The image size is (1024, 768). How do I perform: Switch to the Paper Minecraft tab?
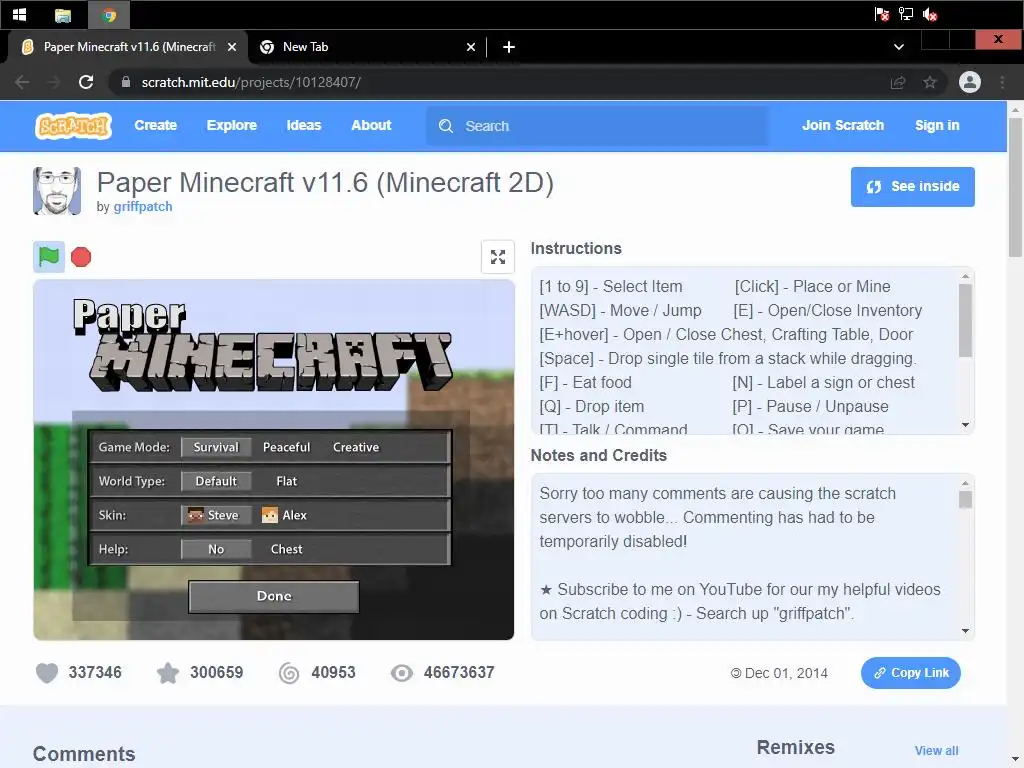[127, 47]
